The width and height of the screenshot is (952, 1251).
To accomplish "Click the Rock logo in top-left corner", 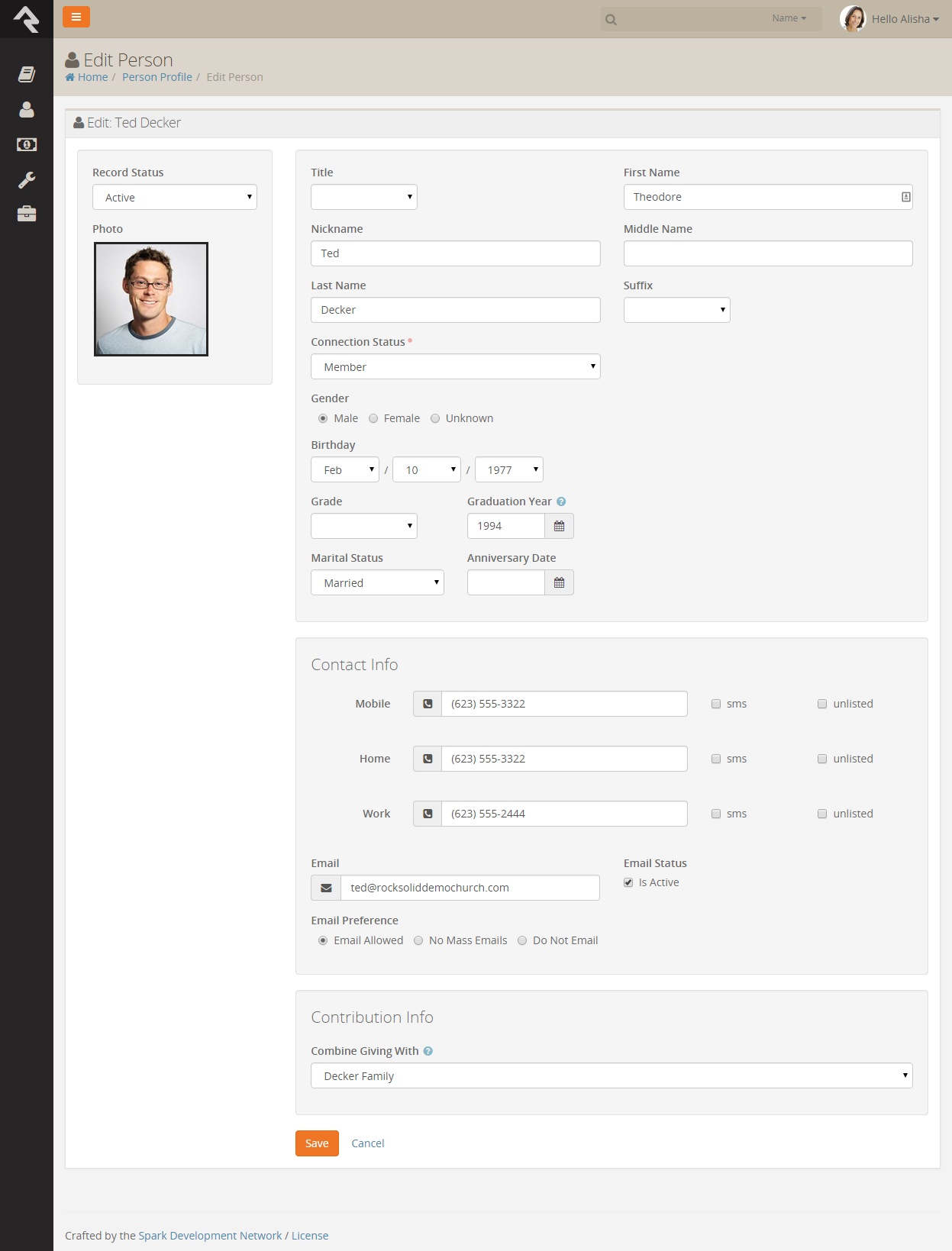I will pyautogui.click(x=27, y=19).
